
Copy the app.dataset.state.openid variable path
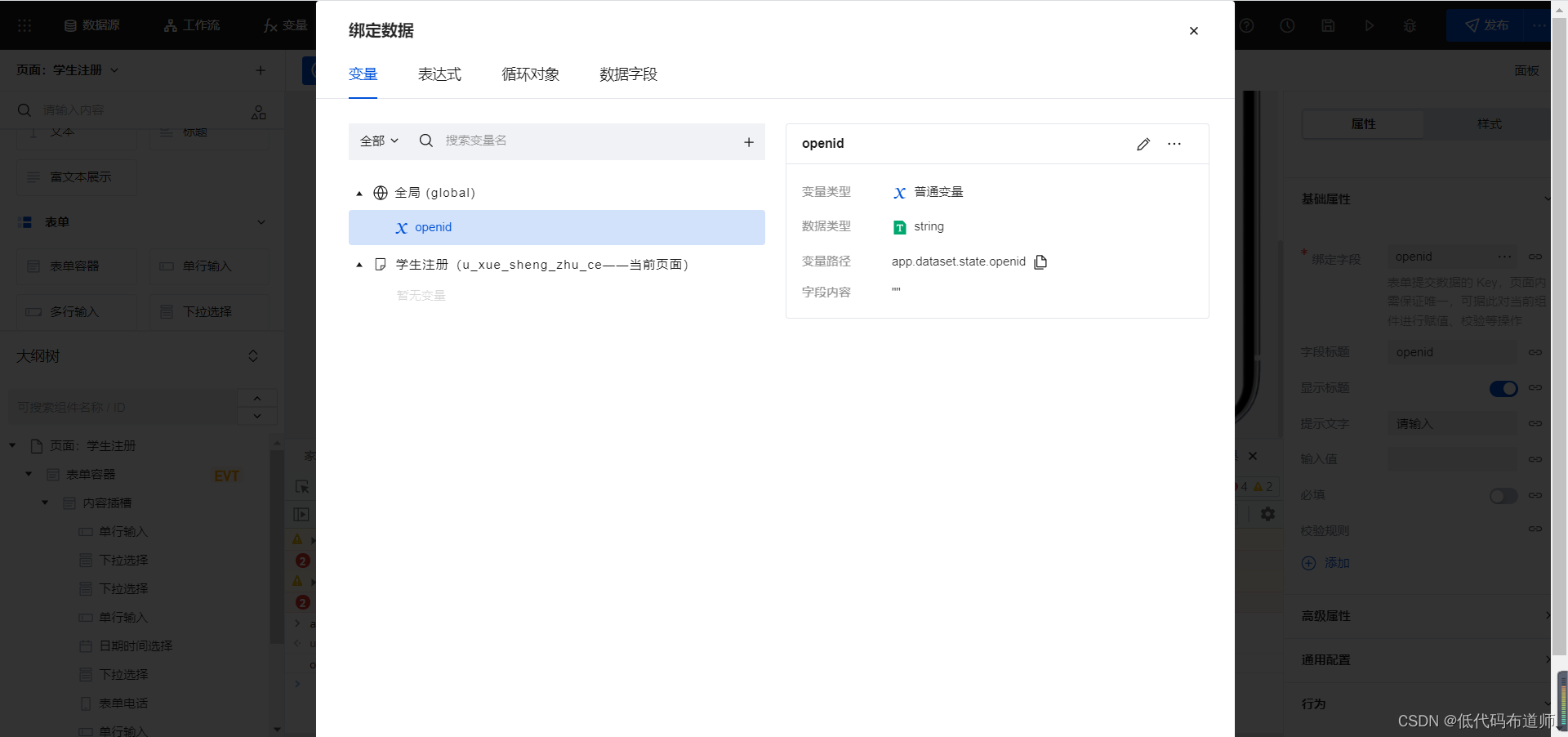(1040, 262)
